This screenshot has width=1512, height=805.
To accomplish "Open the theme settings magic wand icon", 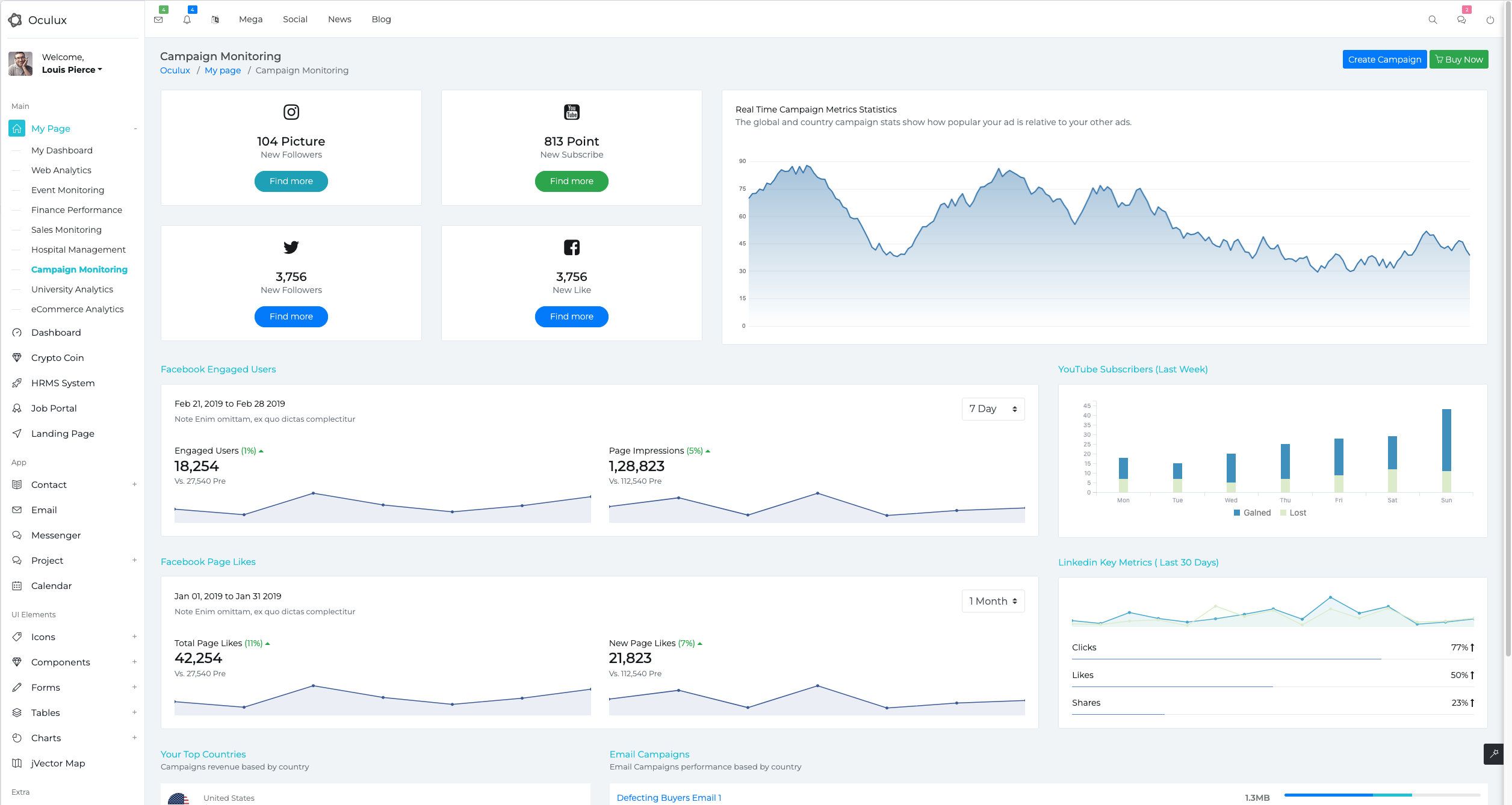I will [1494, 754].
